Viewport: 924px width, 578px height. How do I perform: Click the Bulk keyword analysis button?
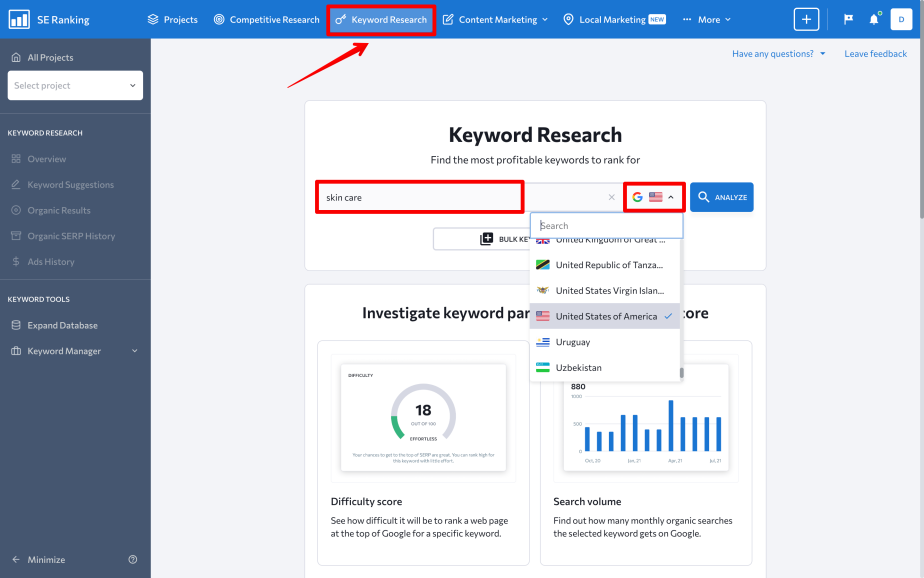(x=482, y=239)
